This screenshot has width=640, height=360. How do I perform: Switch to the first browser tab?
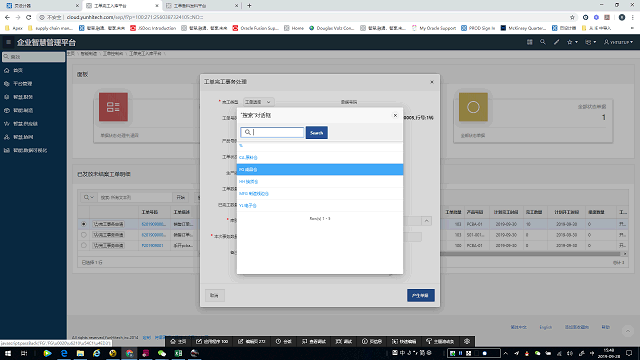click(x=42, y=6)
